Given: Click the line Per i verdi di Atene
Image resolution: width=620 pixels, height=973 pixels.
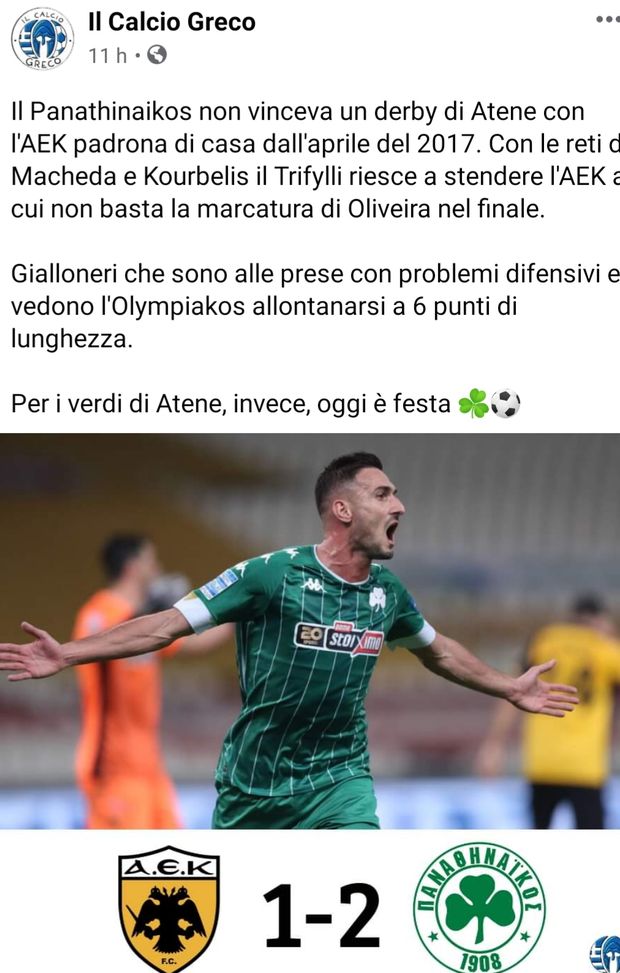Looking at the screenshot, I should pyautogui.click(x=266, y=404).
